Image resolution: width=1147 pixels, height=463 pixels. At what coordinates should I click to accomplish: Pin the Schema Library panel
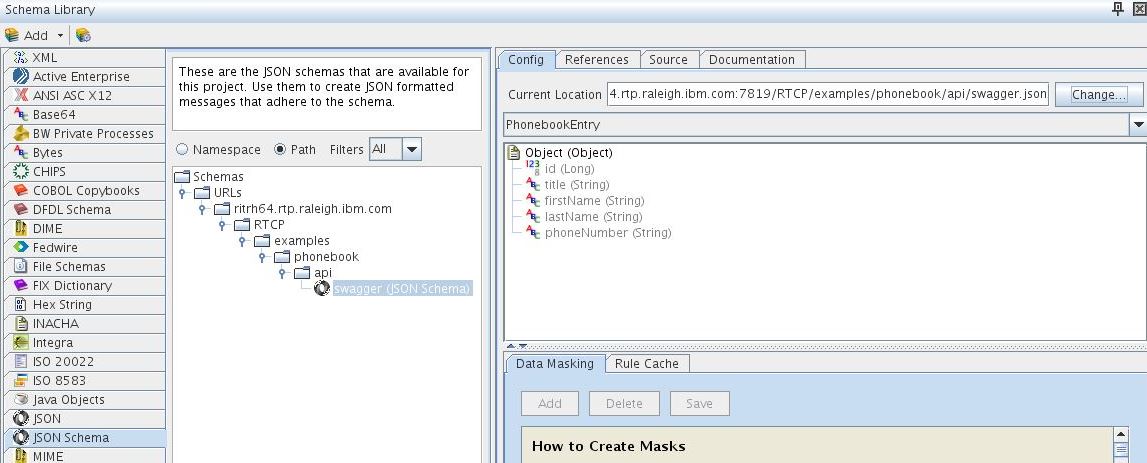[x=1118, y=9]
